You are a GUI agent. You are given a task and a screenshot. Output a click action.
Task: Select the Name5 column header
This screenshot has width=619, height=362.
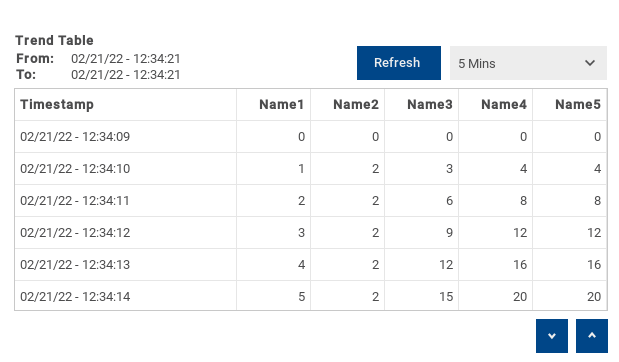tap(570, 105)
